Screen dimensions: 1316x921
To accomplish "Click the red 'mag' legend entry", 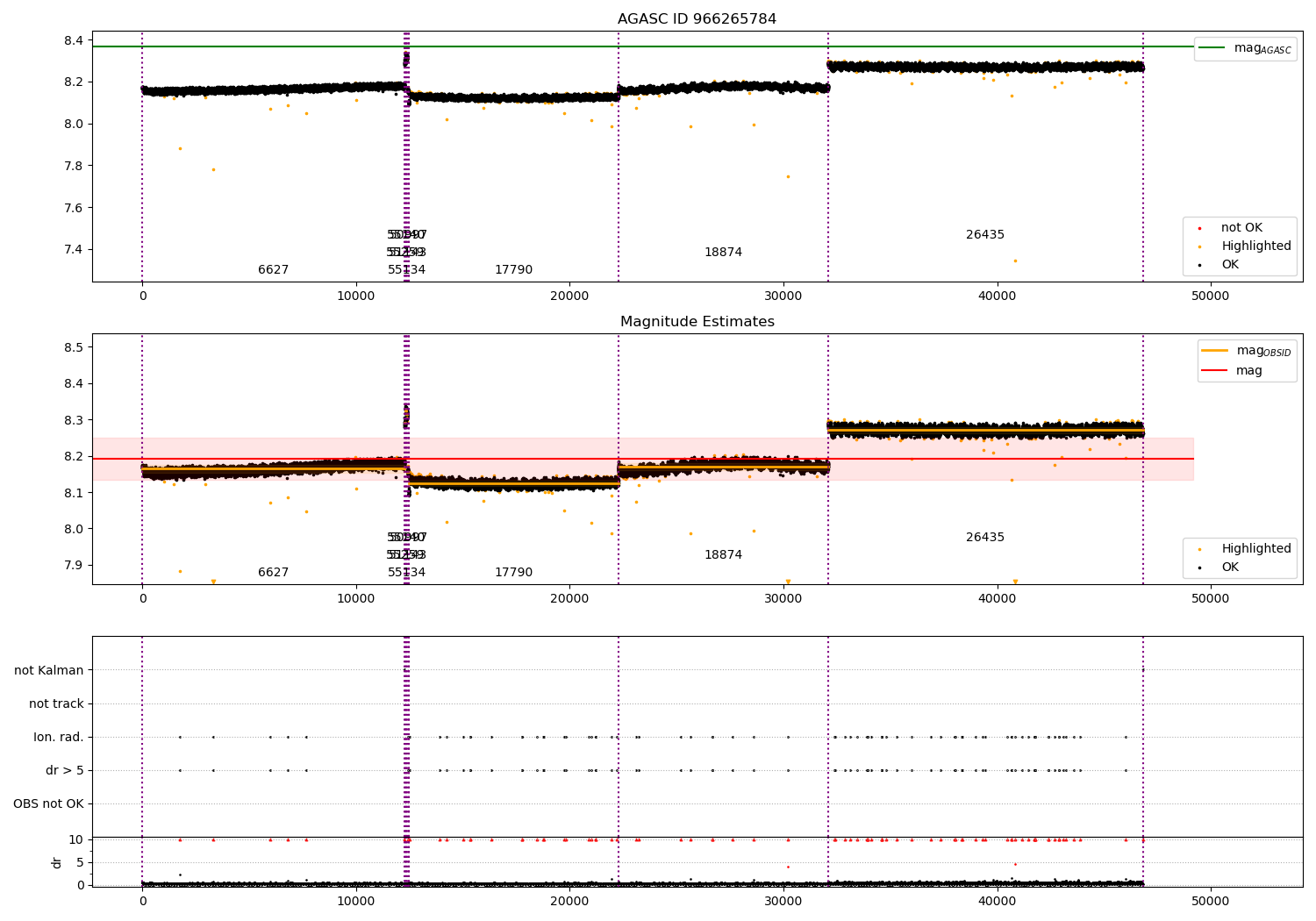I will [1249, 371].
